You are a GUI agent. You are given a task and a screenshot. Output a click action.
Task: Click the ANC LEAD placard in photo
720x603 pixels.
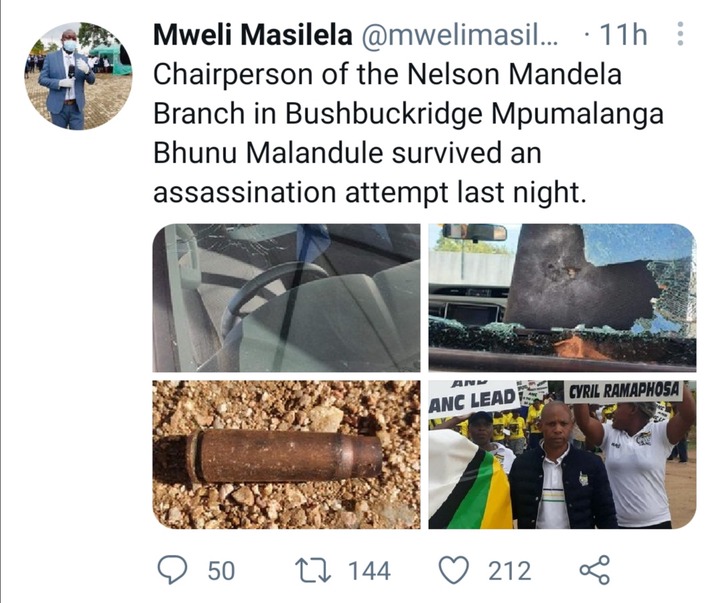pos(473,397)
